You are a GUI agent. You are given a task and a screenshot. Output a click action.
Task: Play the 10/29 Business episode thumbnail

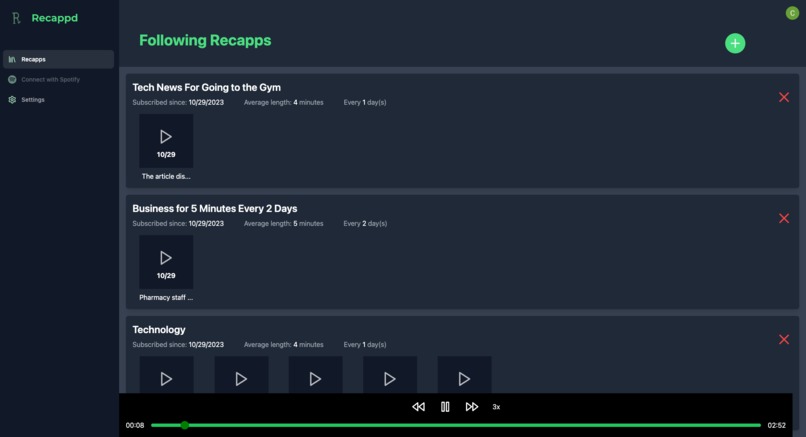coord(166,262)
